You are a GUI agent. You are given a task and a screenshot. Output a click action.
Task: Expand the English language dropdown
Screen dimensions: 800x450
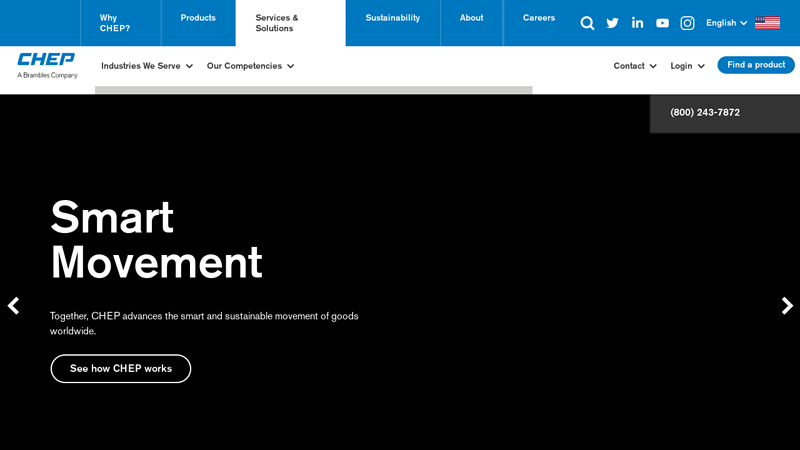pos(726,23)
